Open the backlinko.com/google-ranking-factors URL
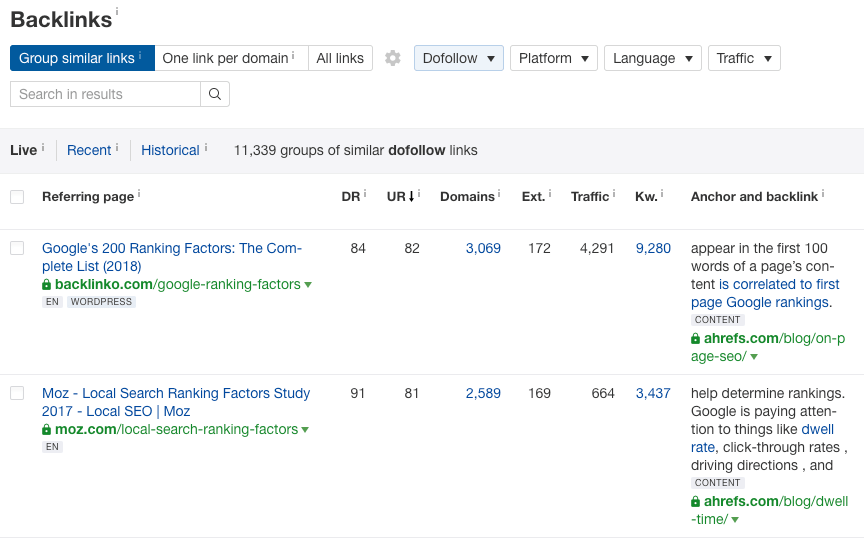 [x=177, y=284]
